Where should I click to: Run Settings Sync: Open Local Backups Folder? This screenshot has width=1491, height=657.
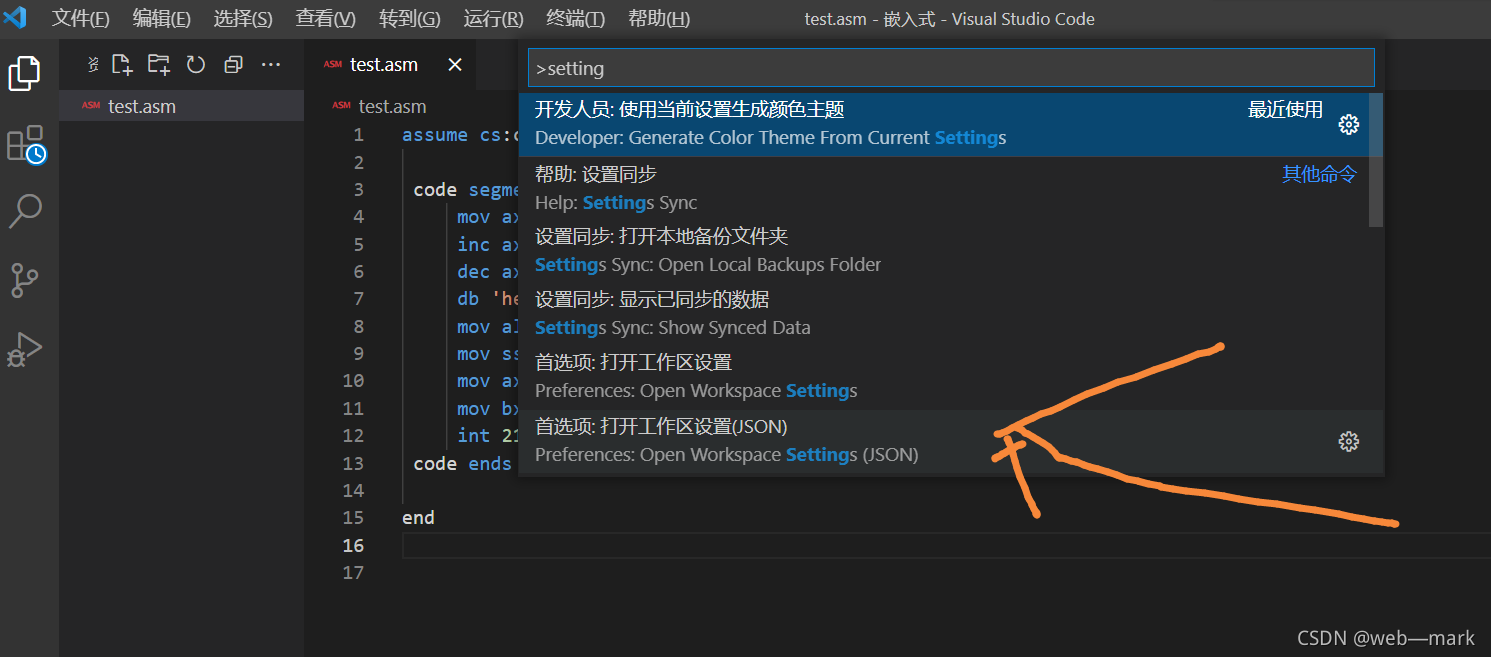[944, 251]
